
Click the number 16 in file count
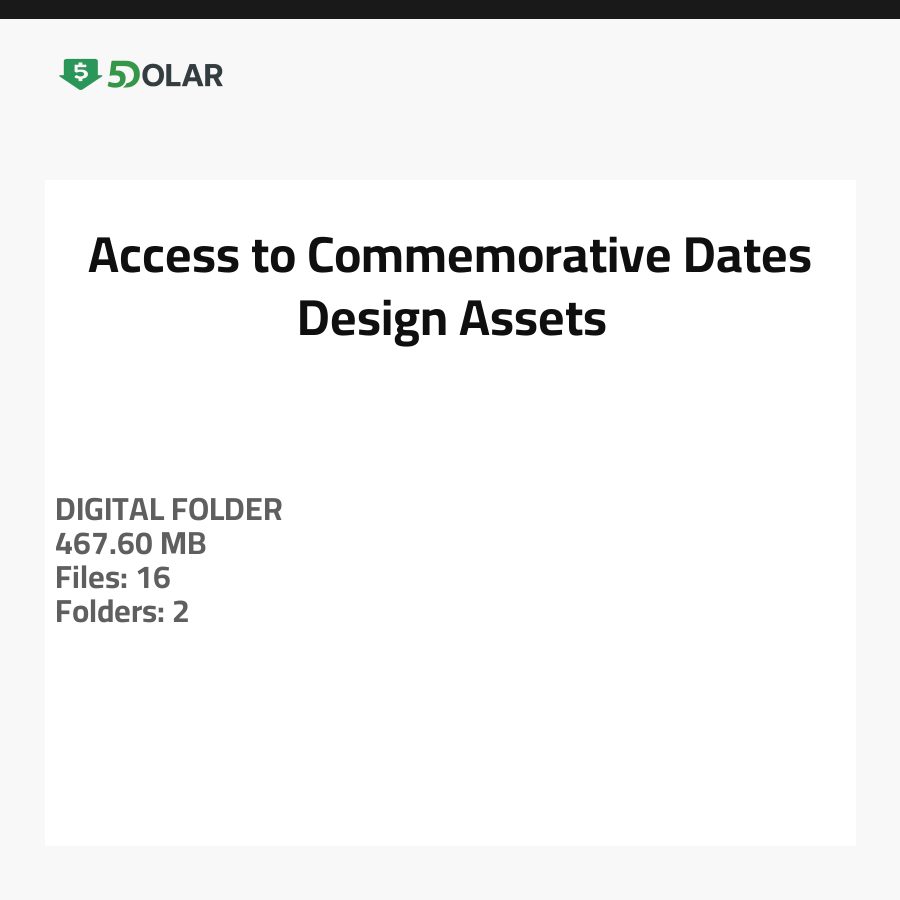(x=154, y=578)
